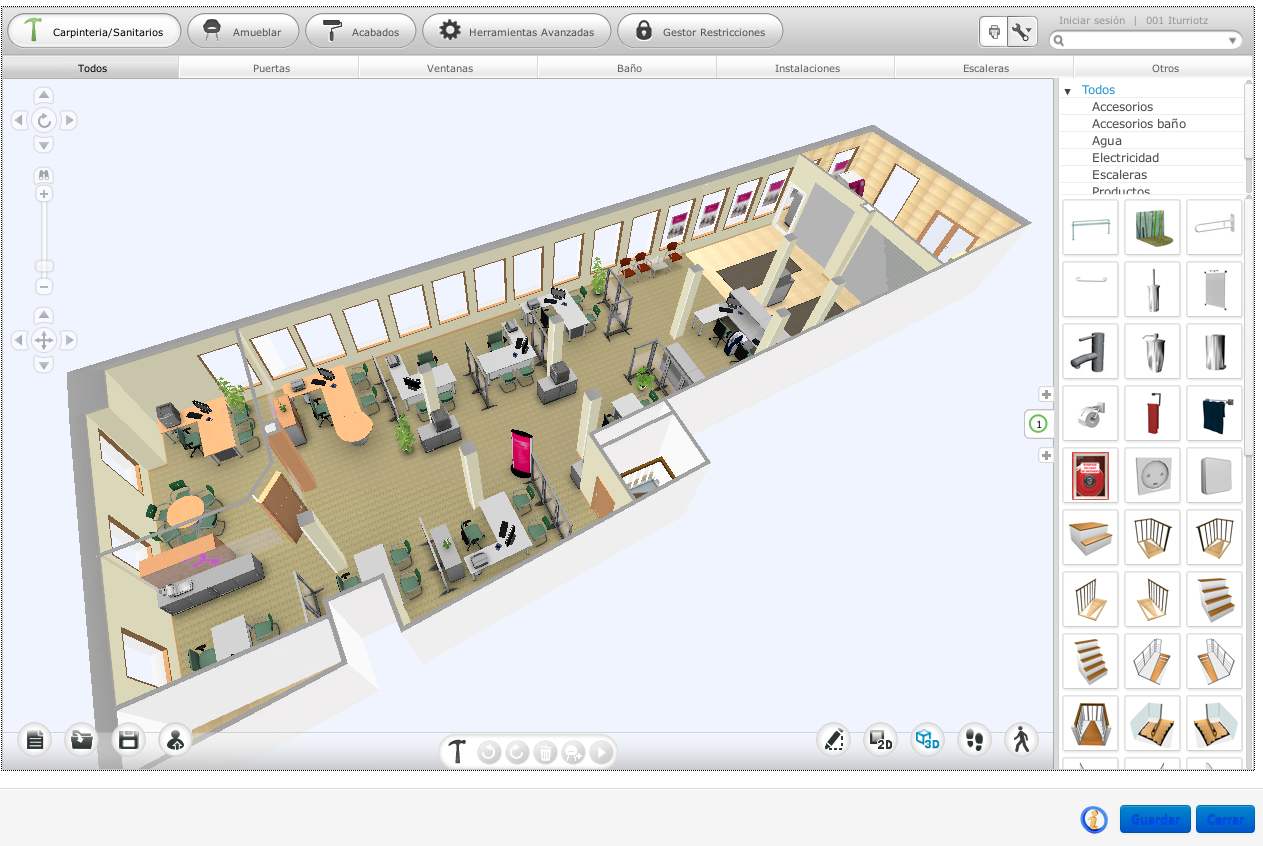1263x846 pixels.
Task: Click the zoom slider handle
Action: pyautogui.click(x=44, y=266)
